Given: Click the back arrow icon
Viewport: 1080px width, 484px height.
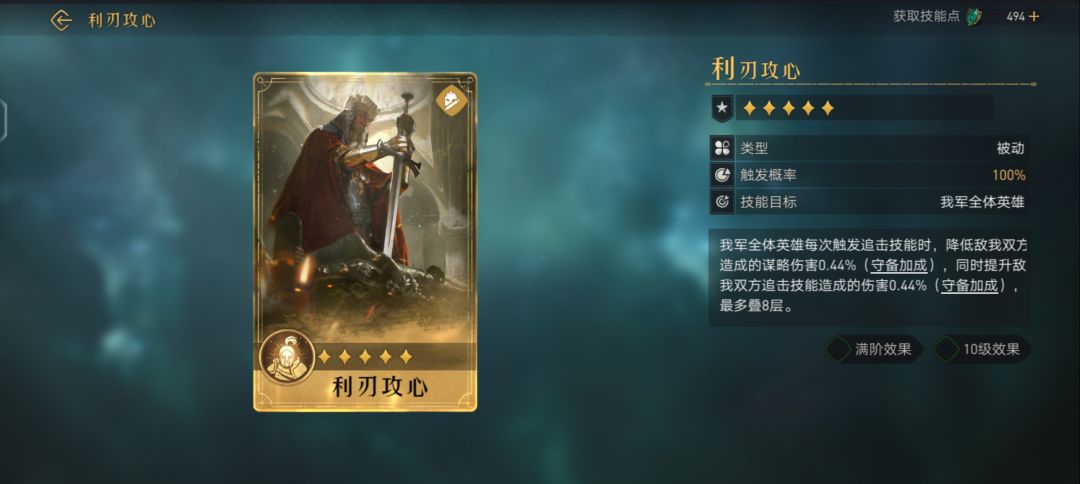Looking at the screenshot, I should [61, 21].
